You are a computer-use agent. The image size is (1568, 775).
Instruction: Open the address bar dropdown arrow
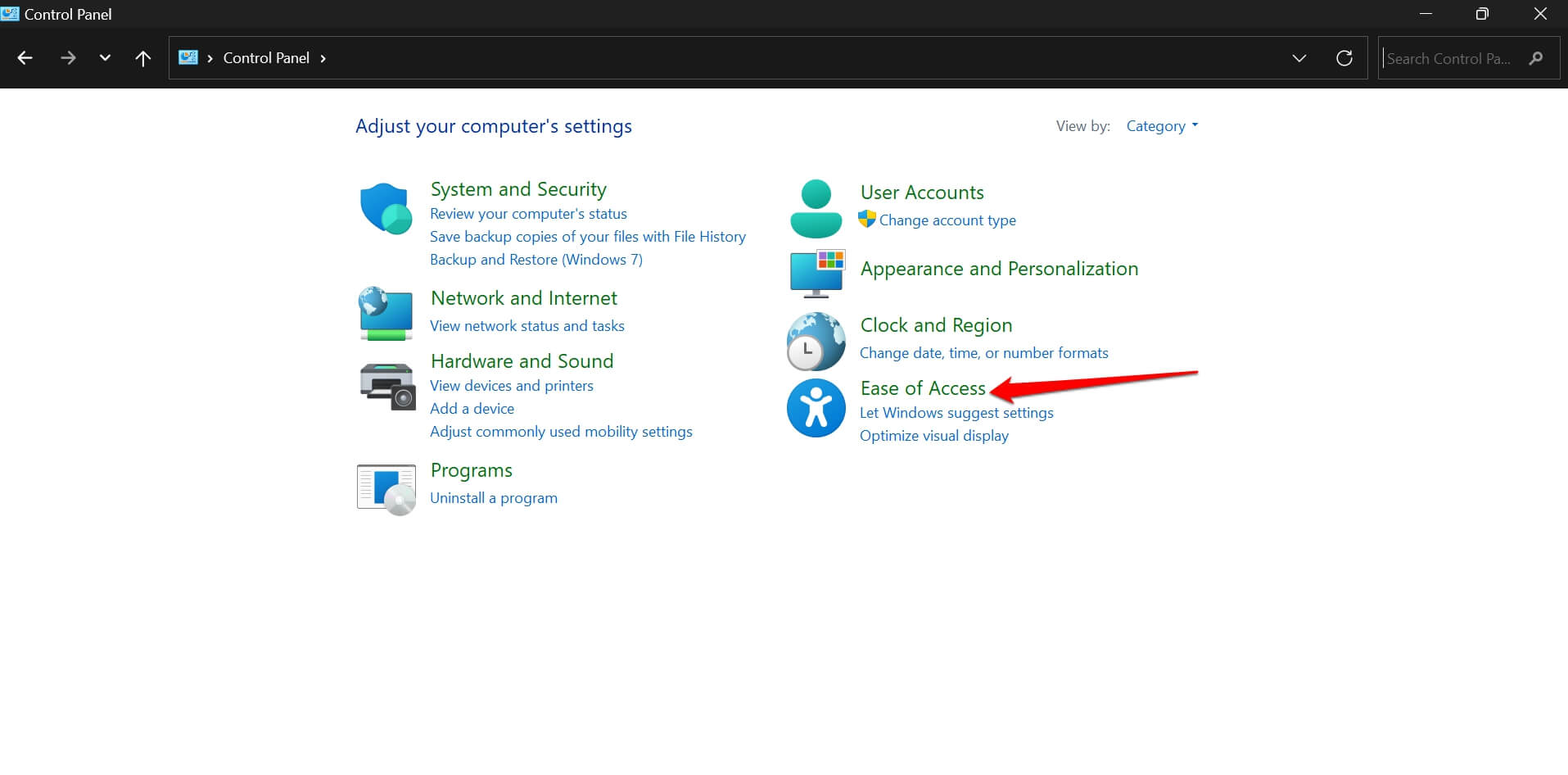pos(1299,58)
